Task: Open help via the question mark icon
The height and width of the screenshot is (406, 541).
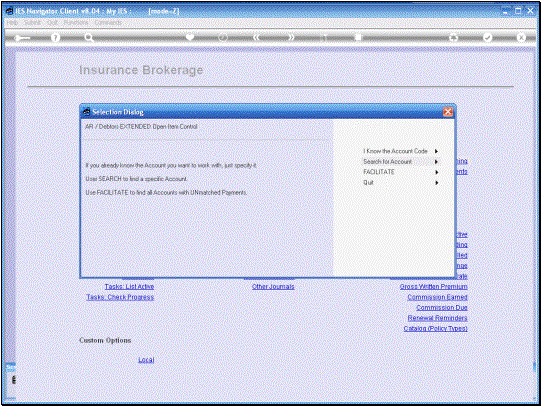Action: click(x=55, y=37)
